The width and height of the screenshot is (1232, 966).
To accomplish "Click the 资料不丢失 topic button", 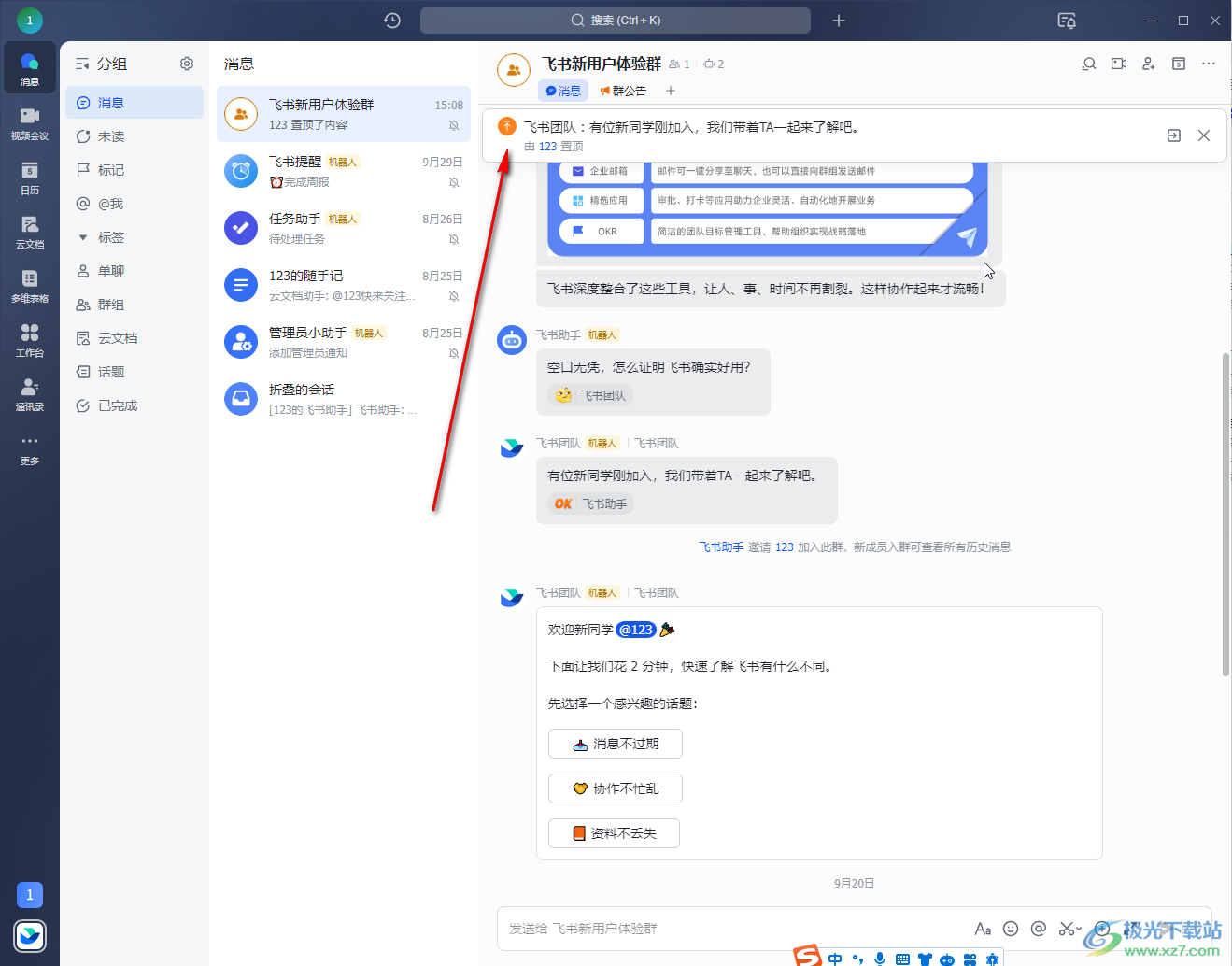I will click(x=614, y=833).
